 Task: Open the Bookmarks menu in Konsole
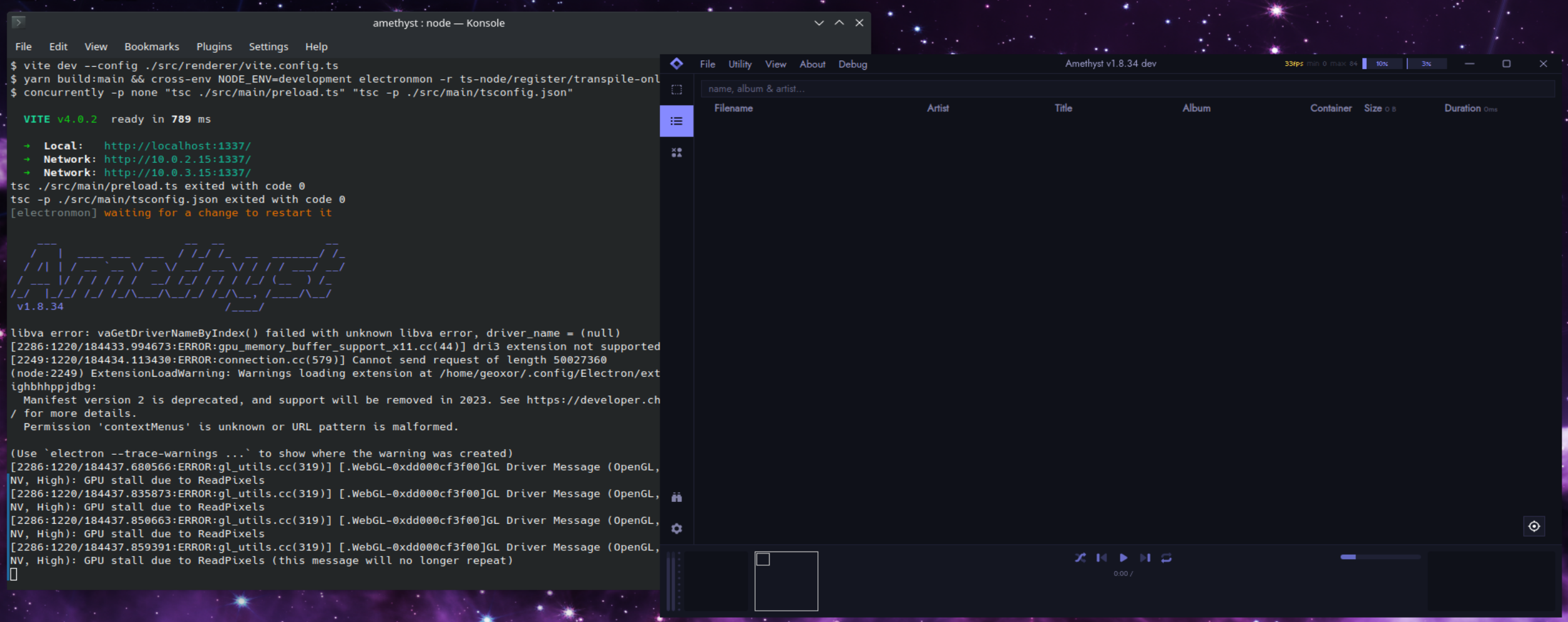(151, 46)
